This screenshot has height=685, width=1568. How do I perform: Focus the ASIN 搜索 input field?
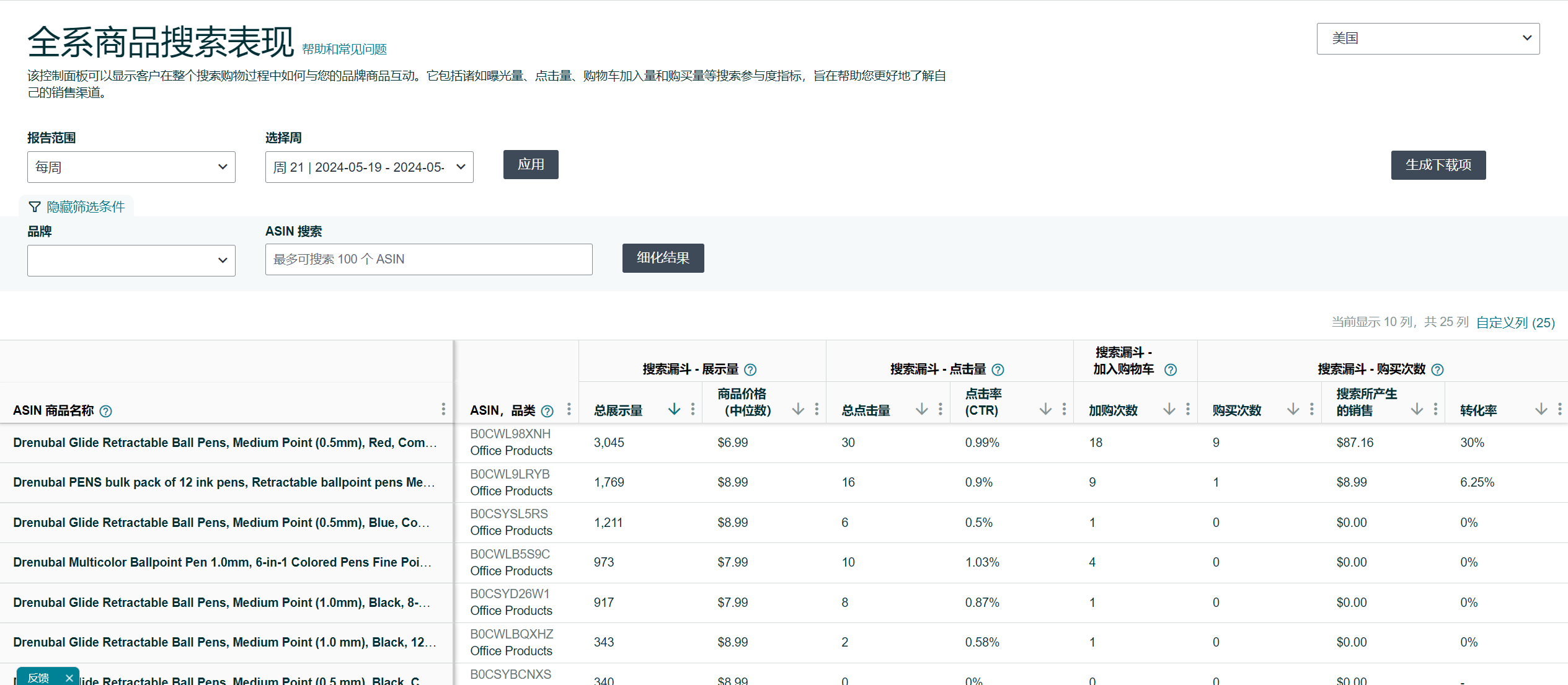pos(429,259)
